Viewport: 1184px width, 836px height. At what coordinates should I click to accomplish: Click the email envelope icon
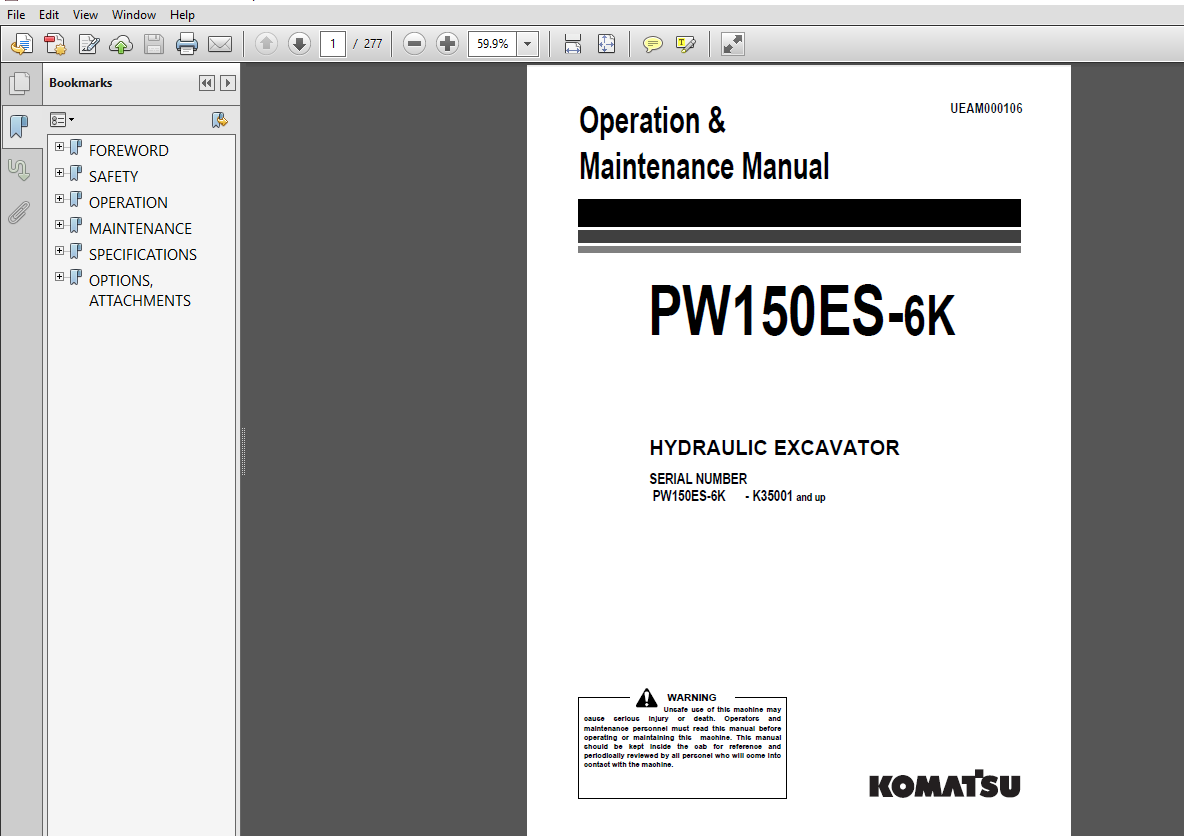pyautogui.click(x=220, y=45)
